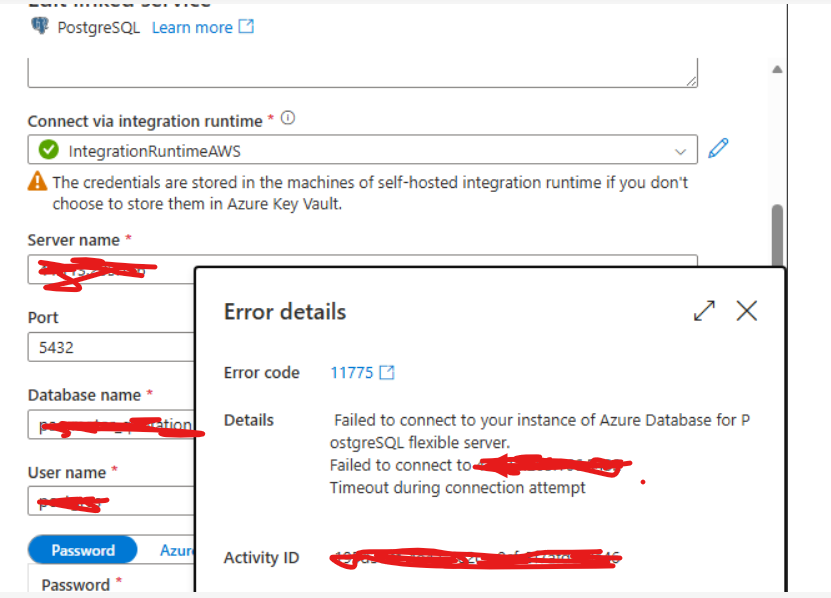Click the credentials storage warning message
The image size is (831, 598).
tap(370, 193)
